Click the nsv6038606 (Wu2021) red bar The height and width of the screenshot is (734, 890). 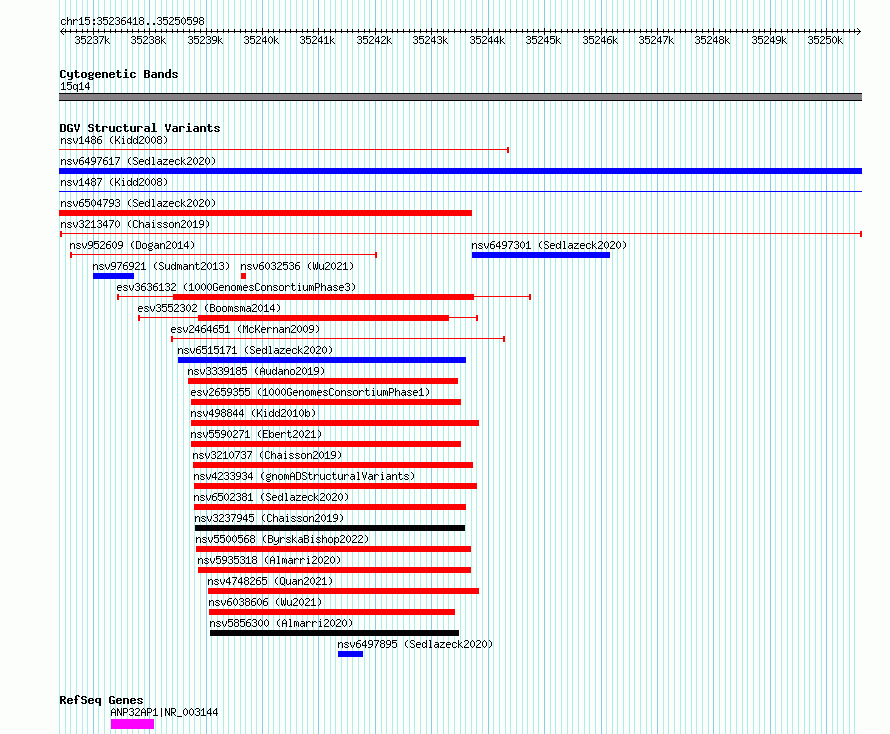332,612
